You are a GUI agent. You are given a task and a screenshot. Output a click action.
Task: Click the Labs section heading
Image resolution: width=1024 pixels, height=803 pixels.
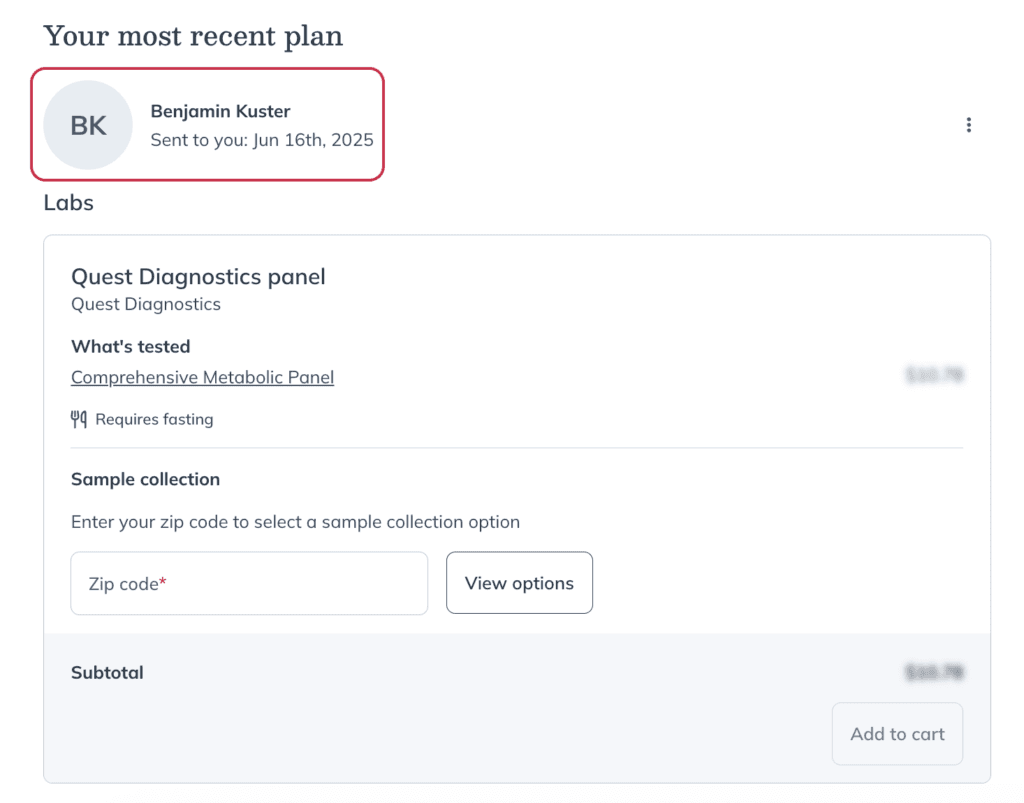[69, 202]
